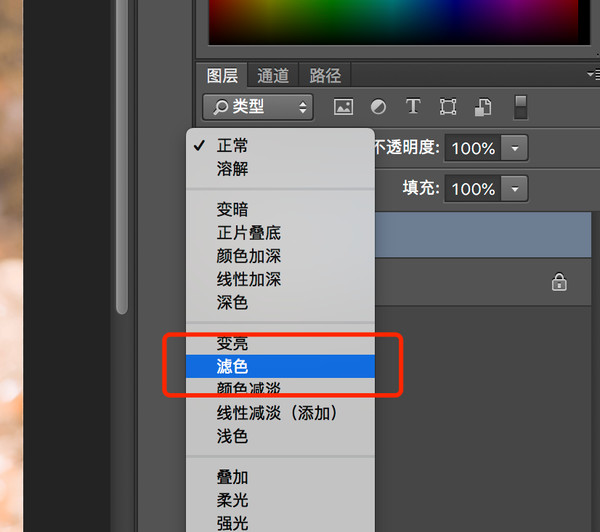Click the lock icon on the layer
This screenshot has width=600, height=532.
click(x=559, y=283)
